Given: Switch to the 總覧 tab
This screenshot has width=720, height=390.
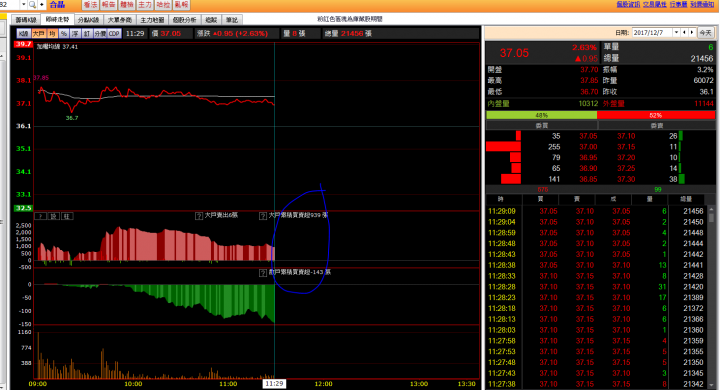Looking at the screenshot, I should coord(211,20).
